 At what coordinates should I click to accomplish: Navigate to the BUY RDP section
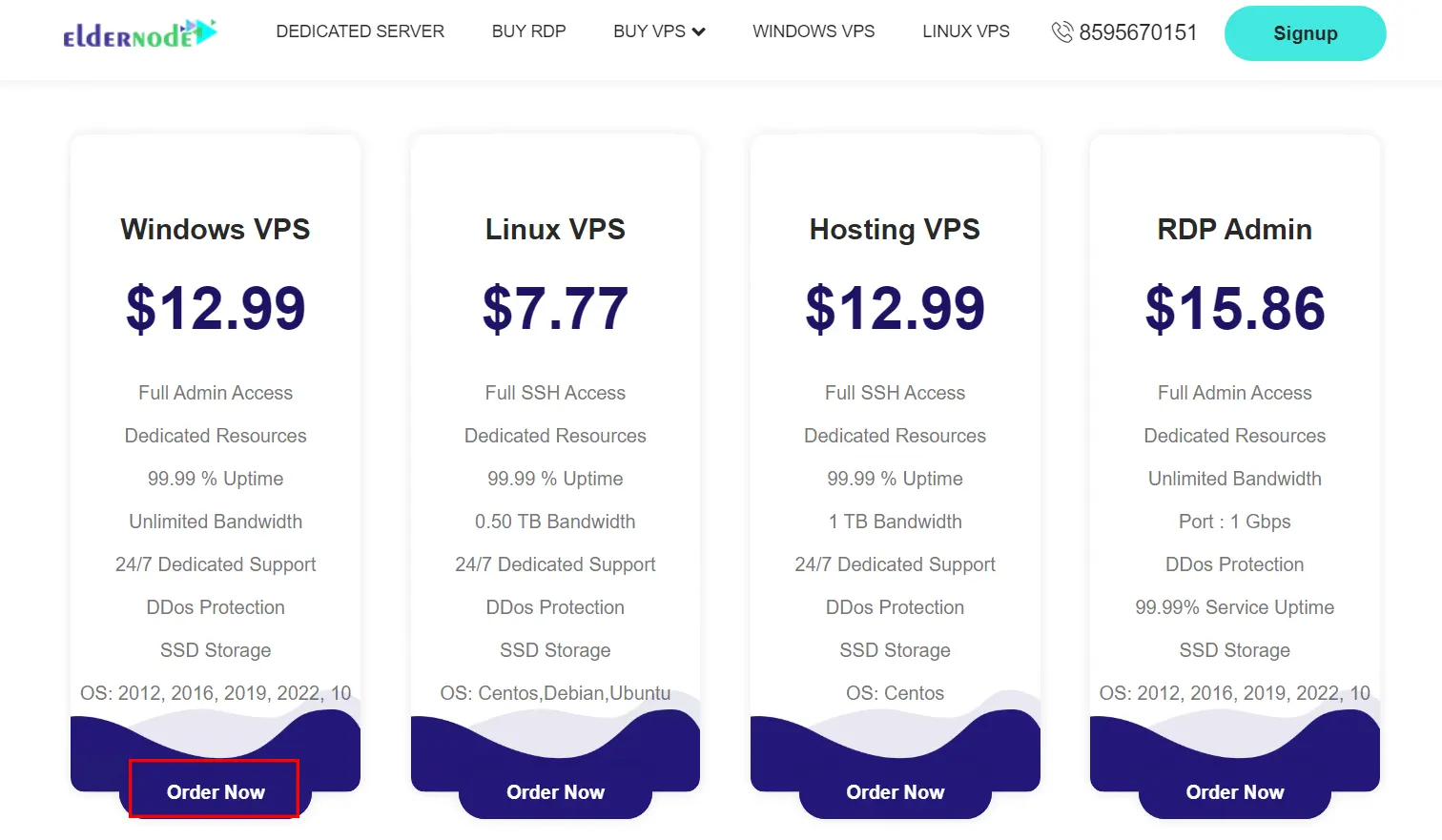coord(528,31)
